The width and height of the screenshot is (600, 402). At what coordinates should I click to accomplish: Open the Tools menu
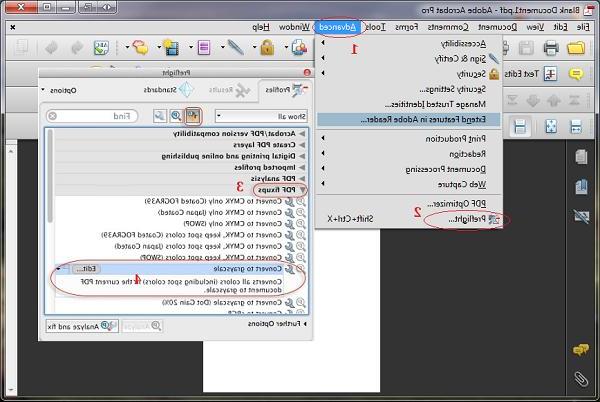(x=375, y=27)
